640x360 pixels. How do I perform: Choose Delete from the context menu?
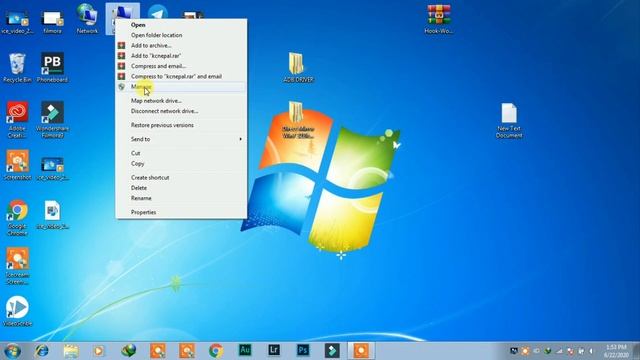181,188
